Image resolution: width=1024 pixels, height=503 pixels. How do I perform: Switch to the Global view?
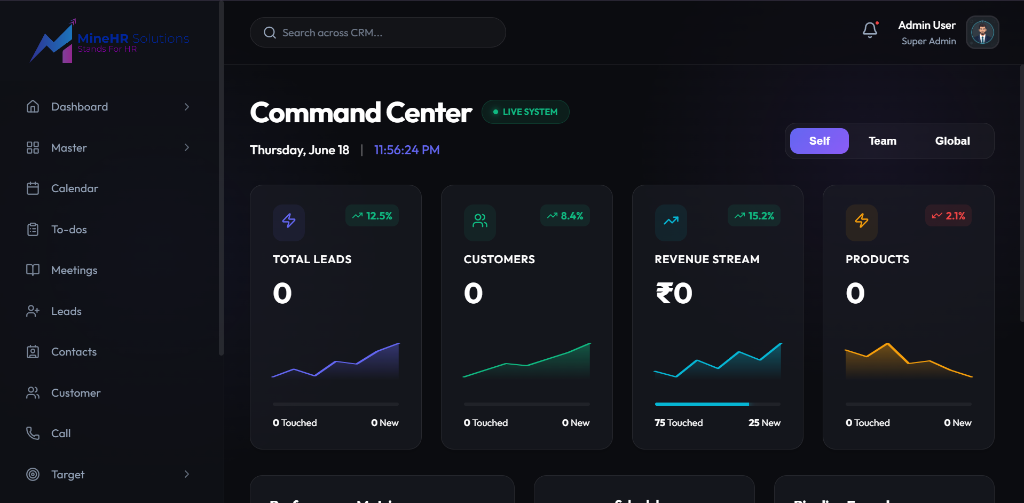(x=952, y=141)
